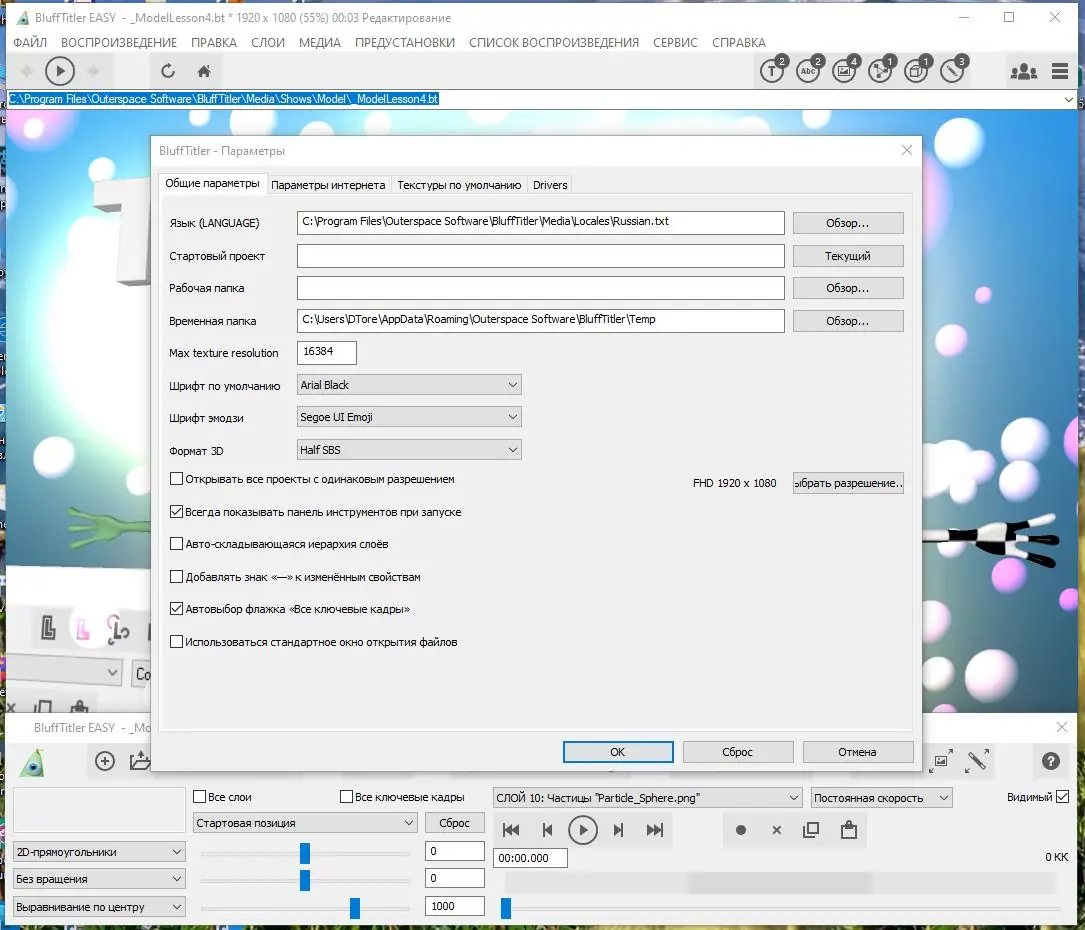Click the «Текущий» button beside Стартовый проект

[847, 255]
